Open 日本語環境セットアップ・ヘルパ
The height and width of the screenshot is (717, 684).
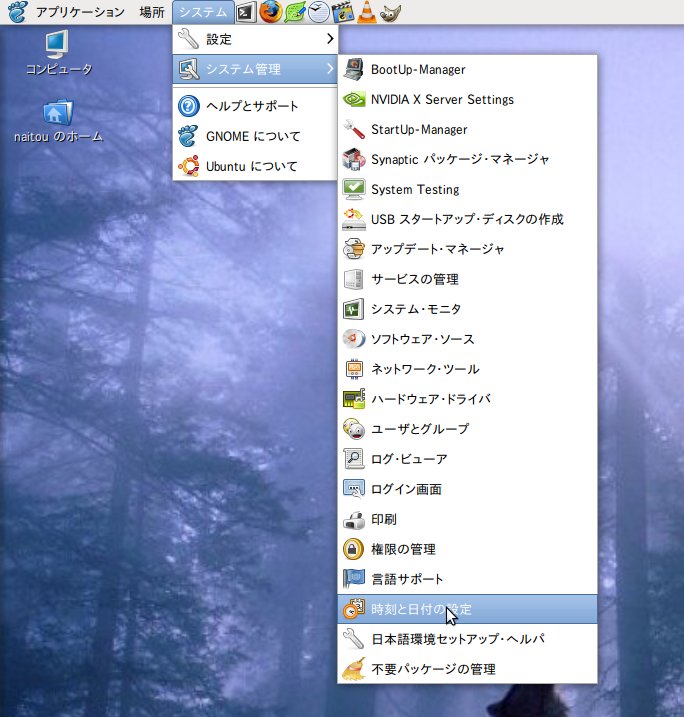point(467,639)
